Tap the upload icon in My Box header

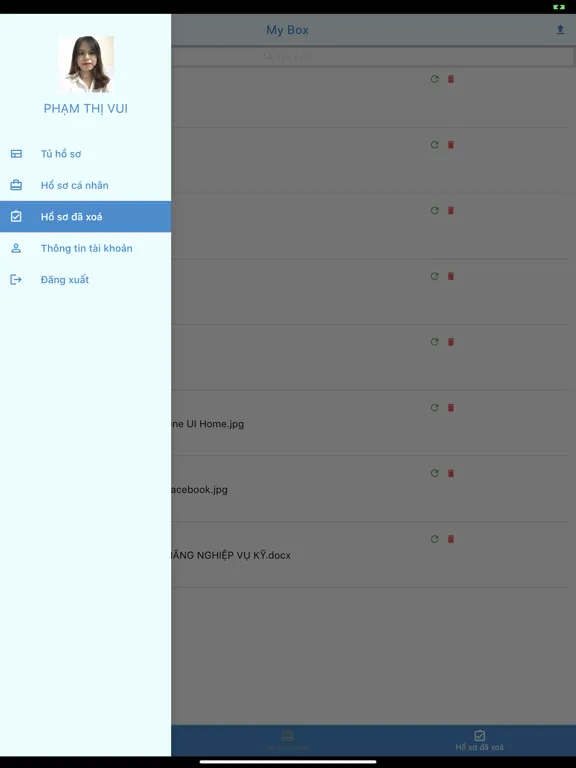560,30
